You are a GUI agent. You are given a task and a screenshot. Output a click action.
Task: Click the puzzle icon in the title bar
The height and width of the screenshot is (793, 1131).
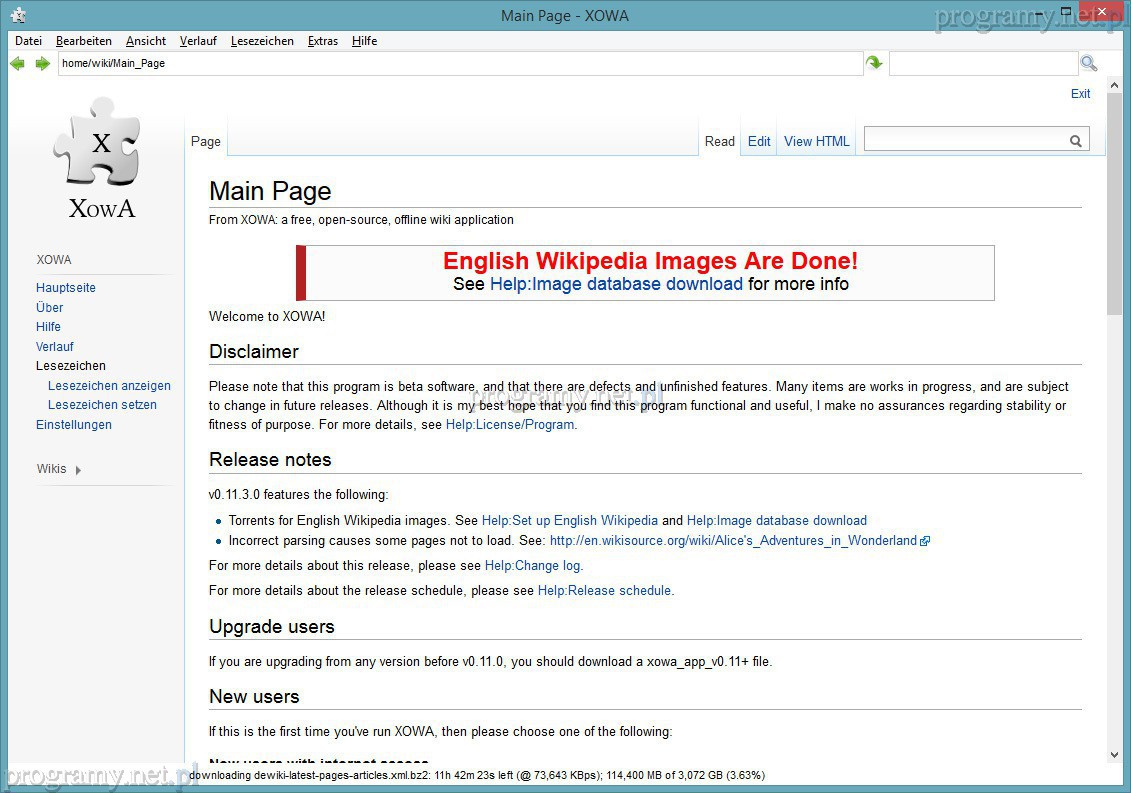click(x=18, y=15)
